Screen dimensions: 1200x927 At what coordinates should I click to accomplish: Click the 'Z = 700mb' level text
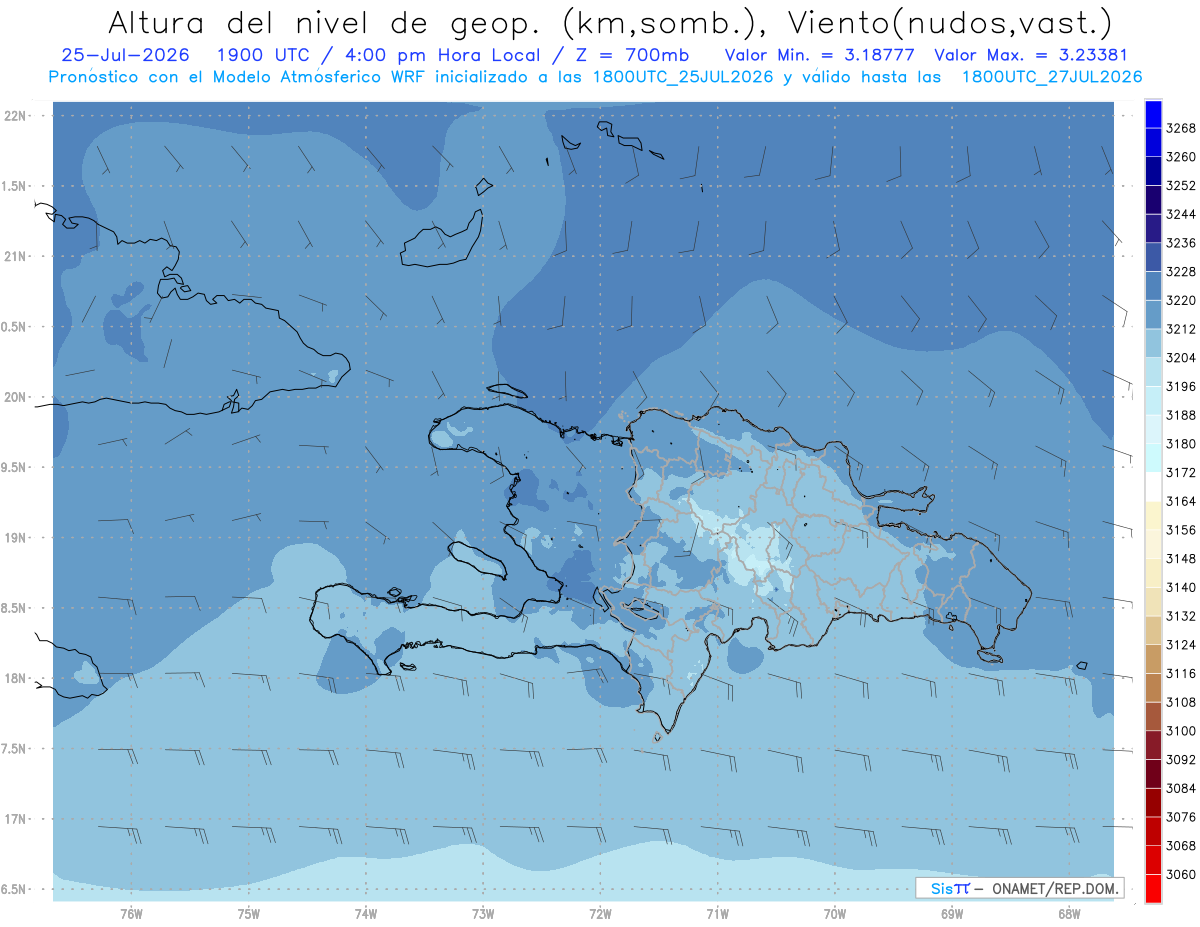[632, 56]
